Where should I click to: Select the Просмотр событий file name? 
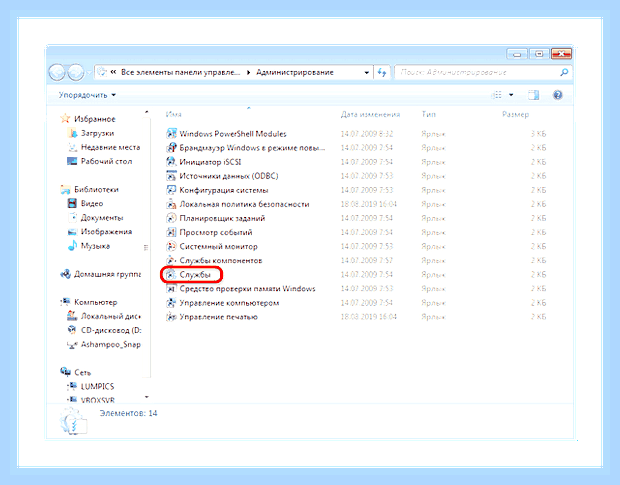(216, 232)
